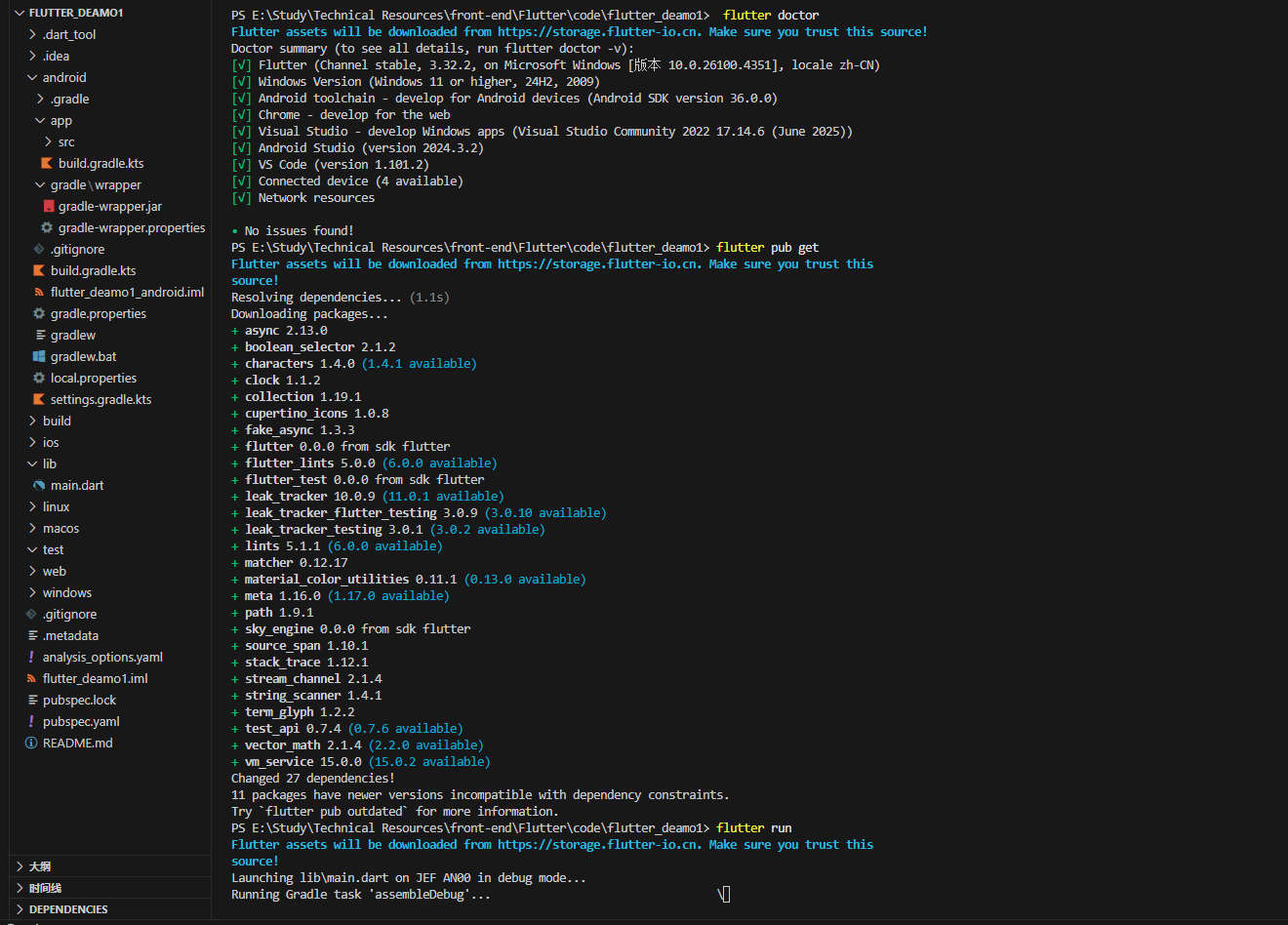Open the gradlew.bat file

tap(84, 356)
